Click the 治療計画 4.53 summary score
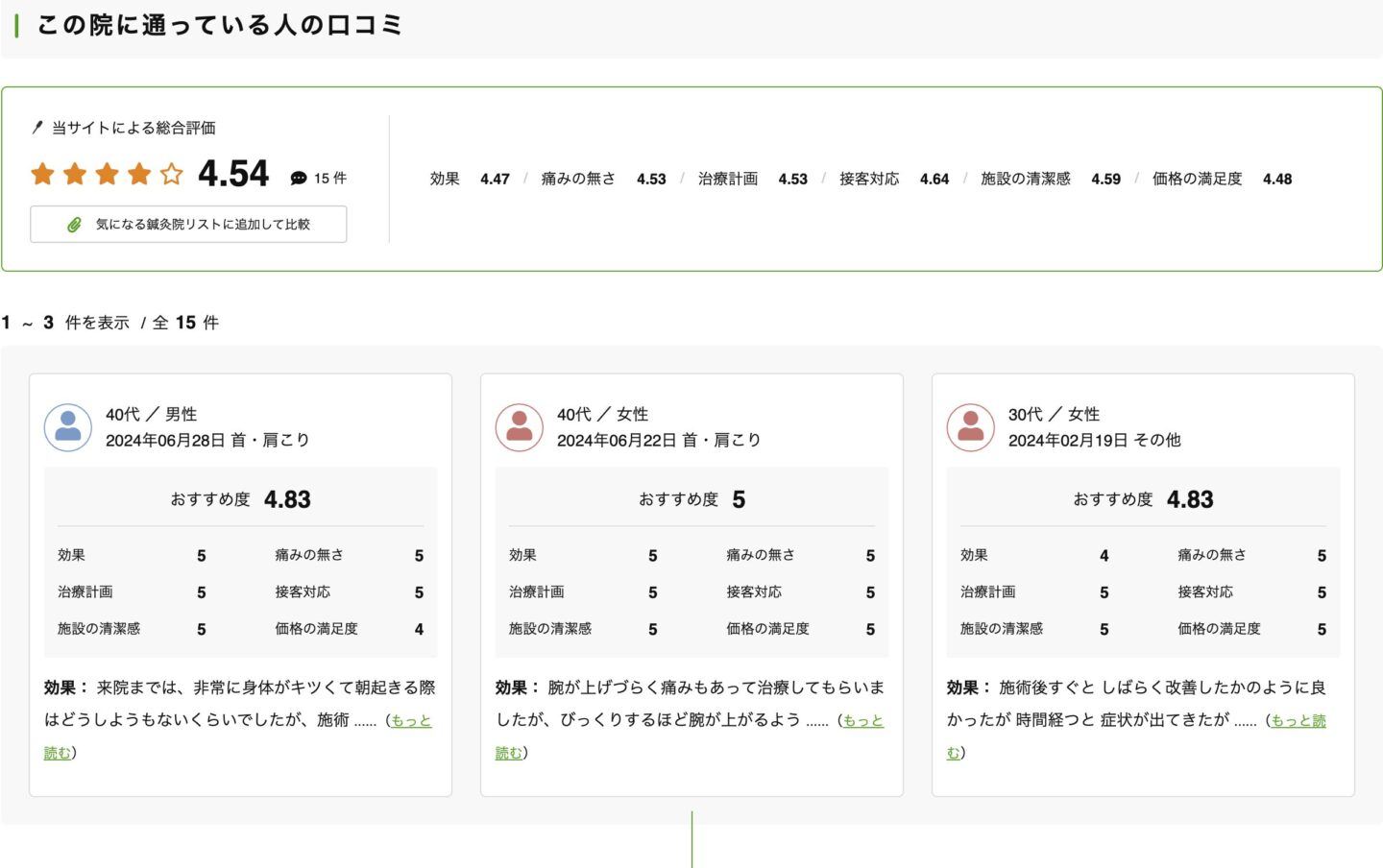Image resolution: width=1383 pixels, height=868 pixels. point(753,179)
